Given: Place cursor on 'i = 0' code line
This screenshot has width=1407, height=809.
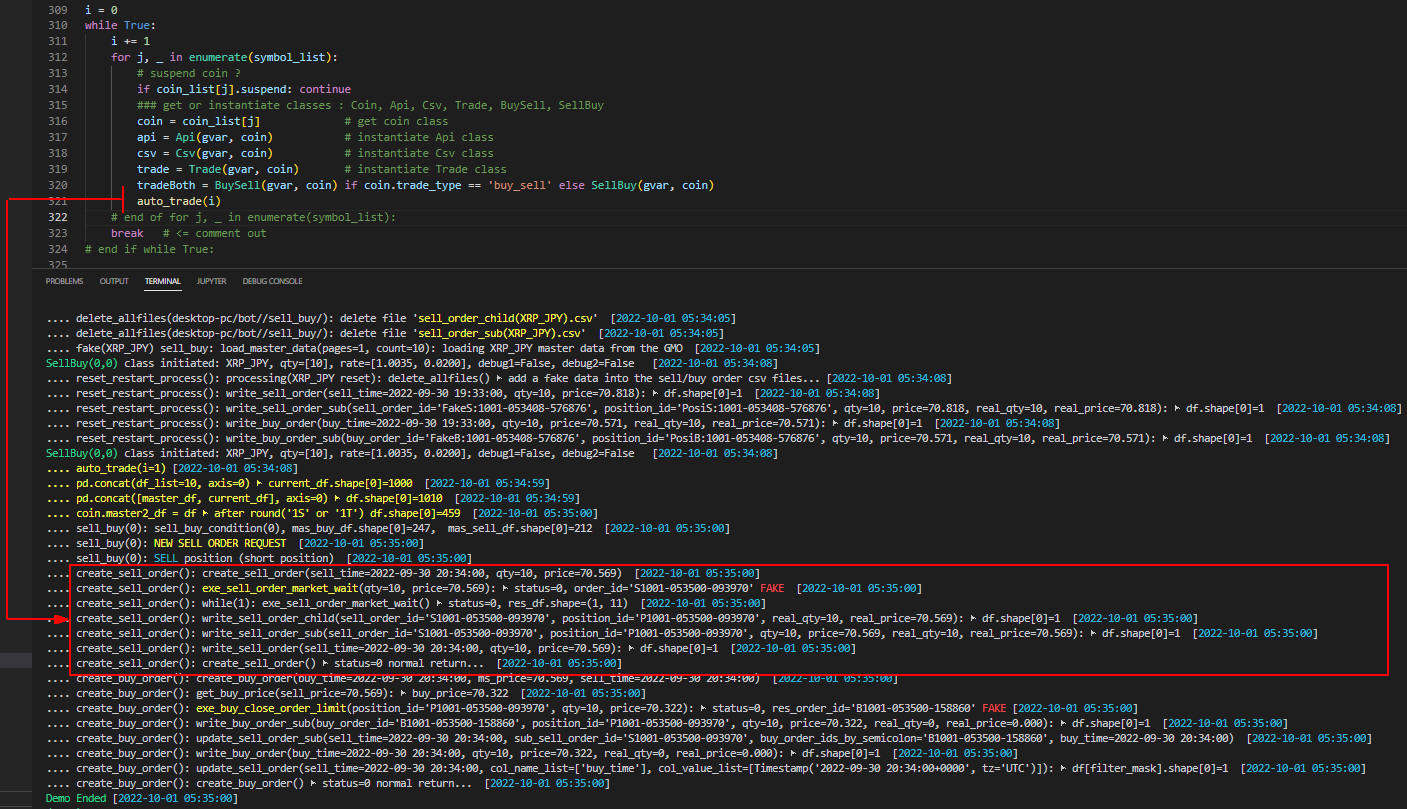Looking at the screenshot, I should tap(100, 9).
